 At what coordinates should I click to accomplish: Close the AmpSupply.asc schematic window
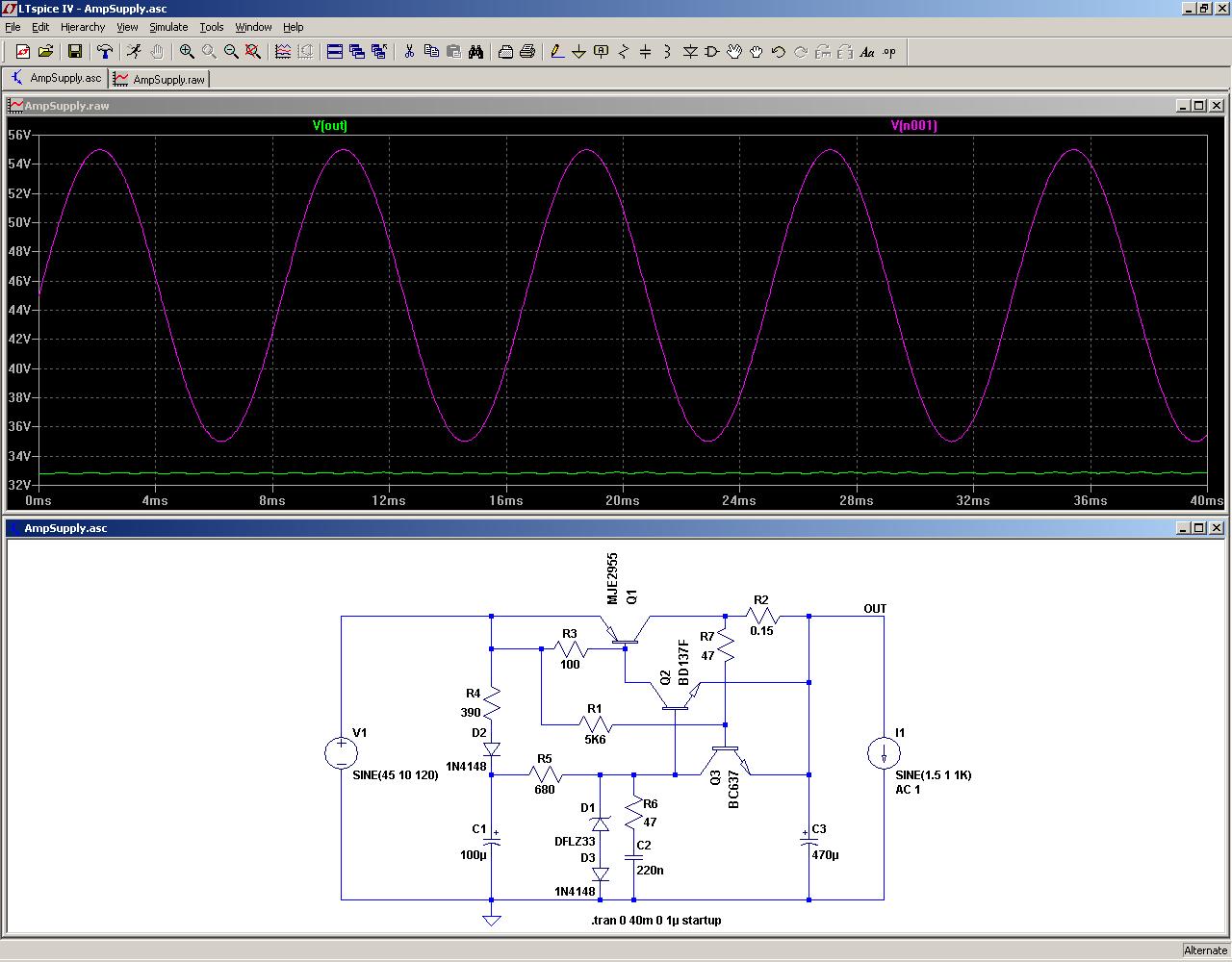[x=1217, y=528]
